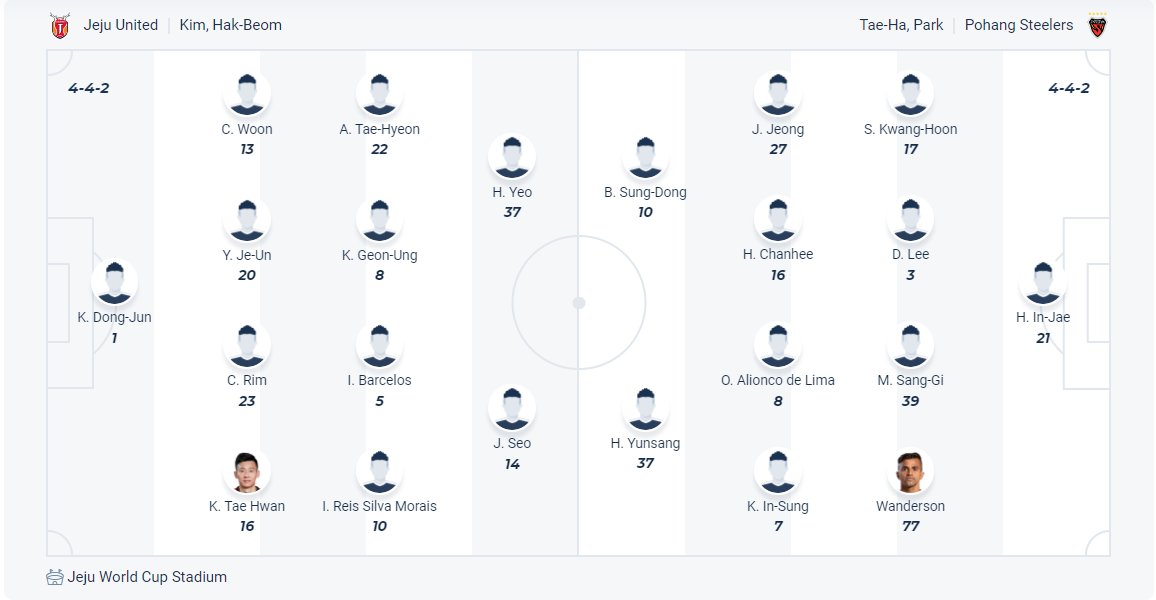Click coach name Kim, Hak-Beom
Image resolution: width=1156 pixels, height=600 pixels.
tap(231, 25)
